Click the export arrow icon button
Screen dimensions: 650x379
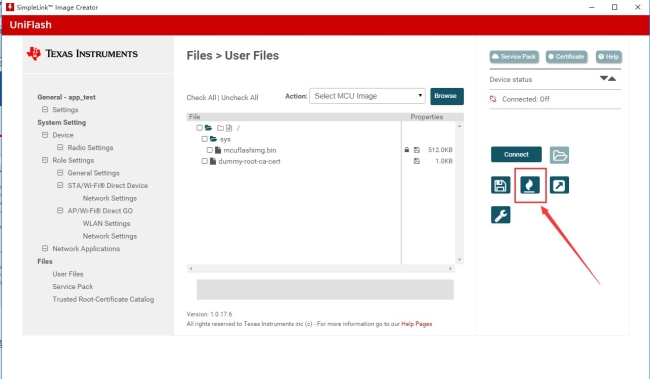tap(559, 185)
